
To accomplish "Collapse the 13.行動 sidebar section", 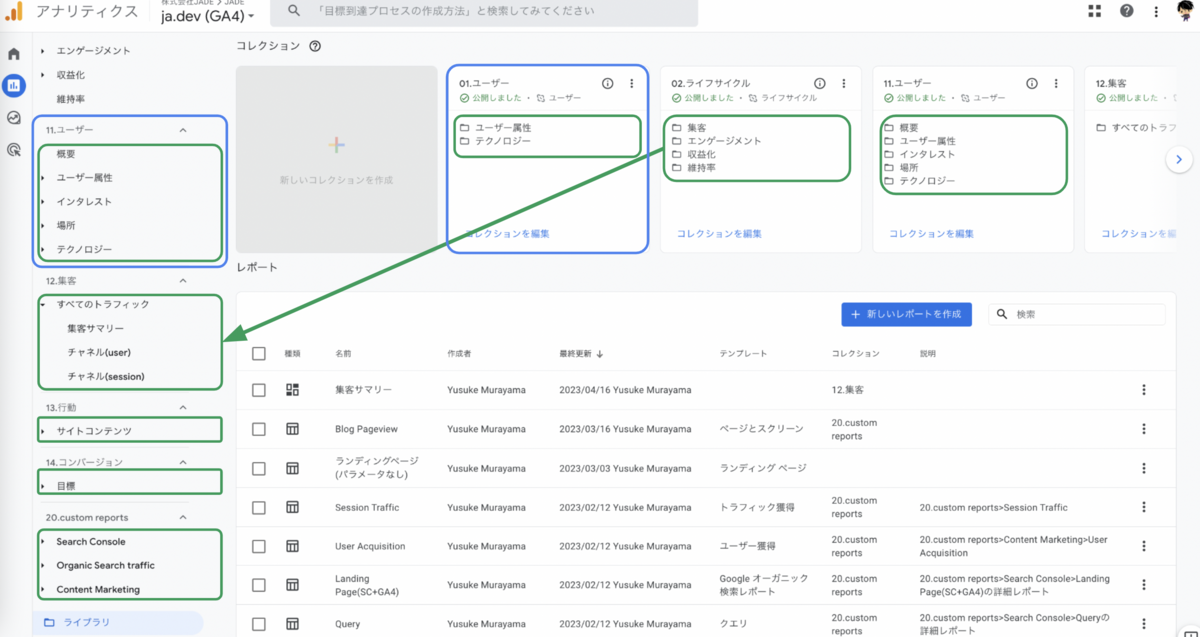I will pos(183,408).
